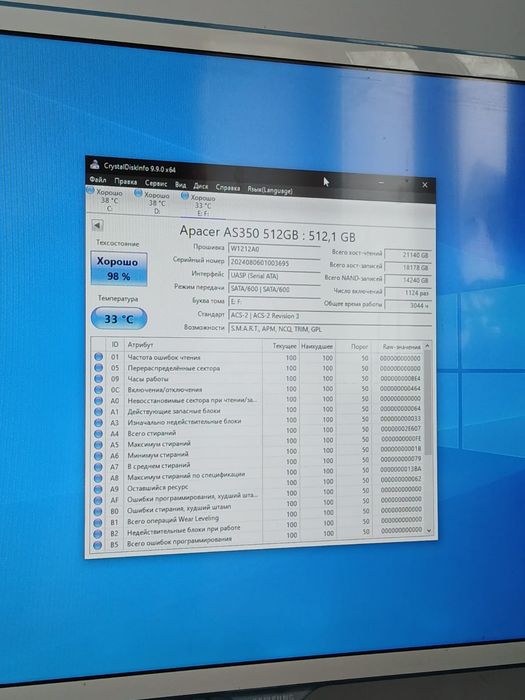Click the status icon for attribute A9

pyautogui.click(x=99, y=489)
